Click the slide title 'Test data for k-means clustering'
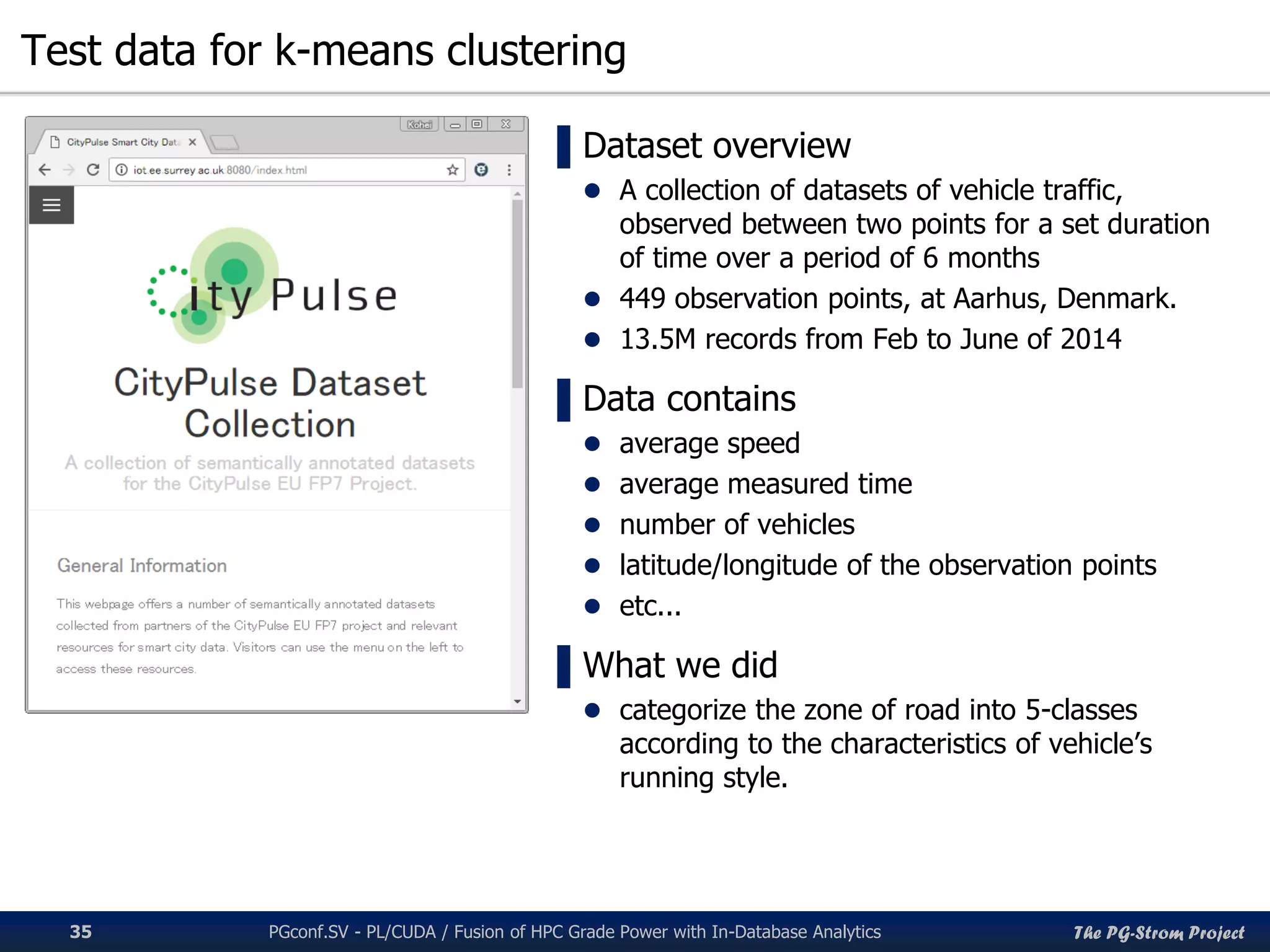Viewport: 1270px width, 952px height. [x=324, y=50]
